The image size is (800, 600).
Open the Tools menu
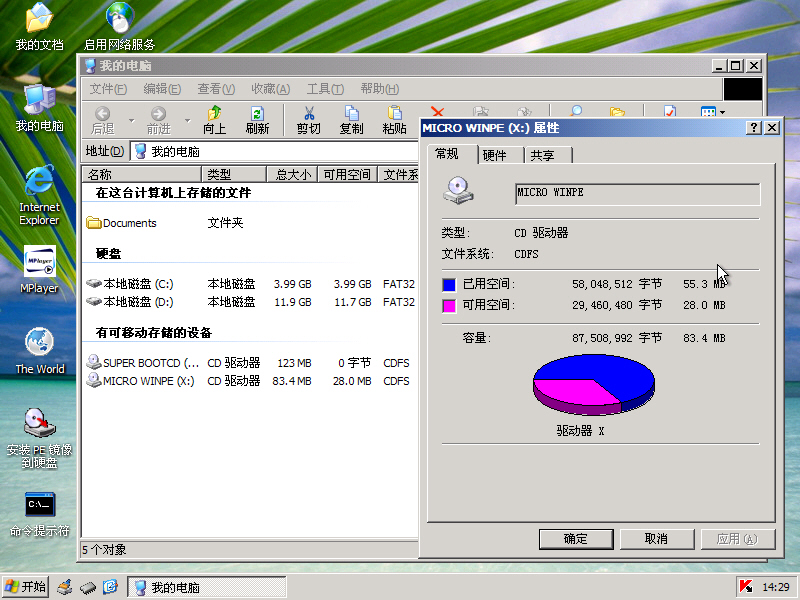tap(325, 89)
